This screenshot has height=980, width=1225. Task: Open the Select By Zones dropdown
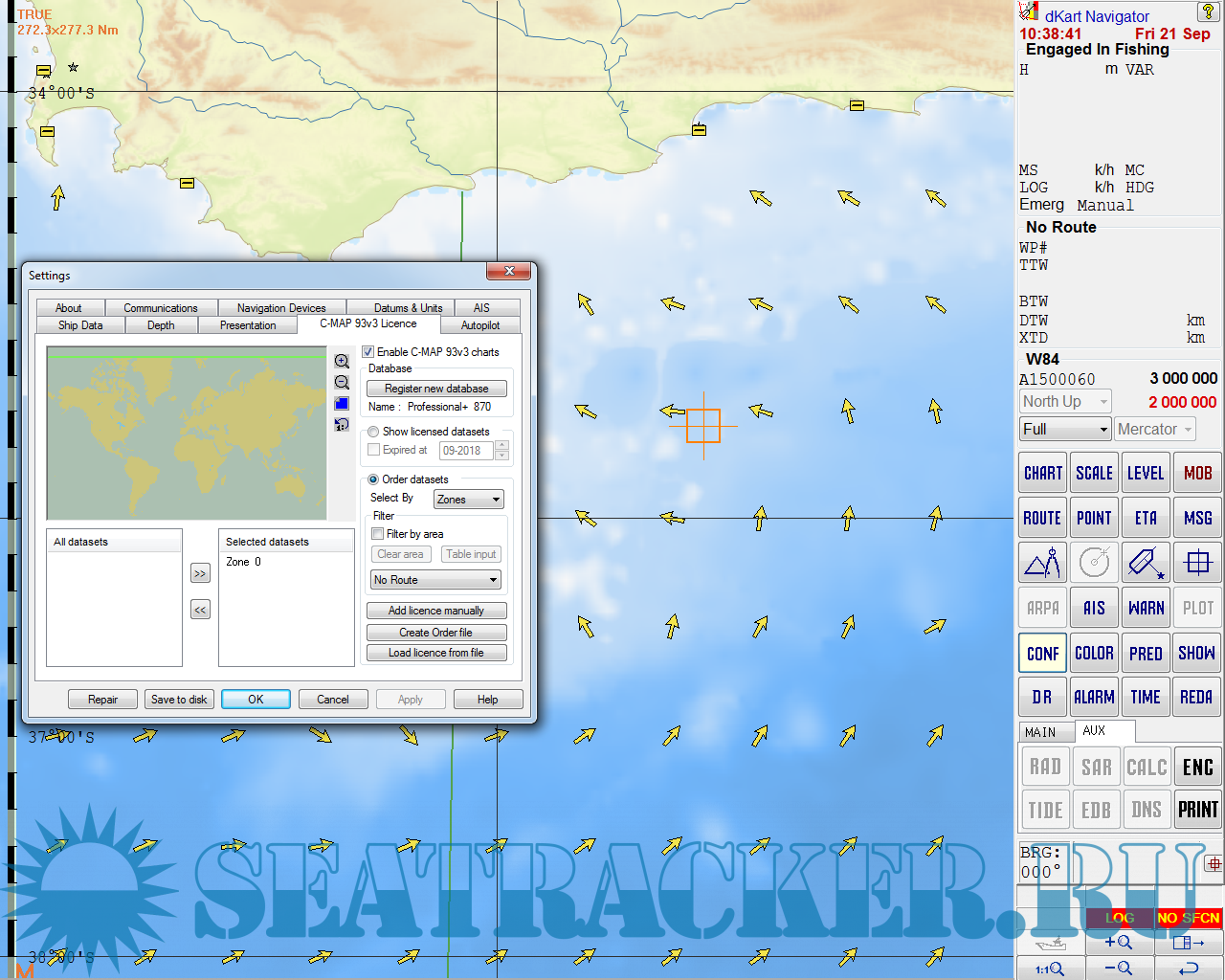tap(469, 500)
